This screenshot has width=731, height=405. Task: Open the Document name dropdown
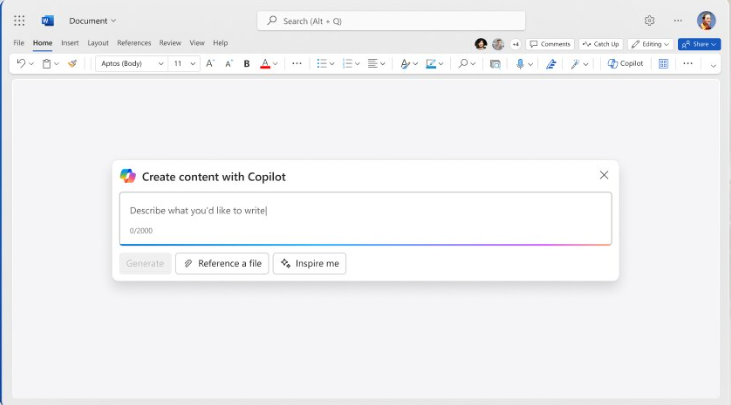click(92, 21)
